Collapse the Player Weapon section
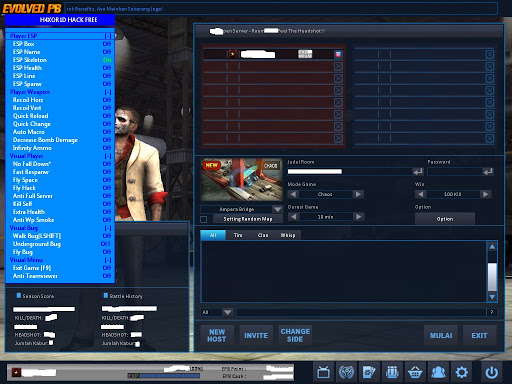Screen dimensions: 512x384 click(x=108, y=92)
